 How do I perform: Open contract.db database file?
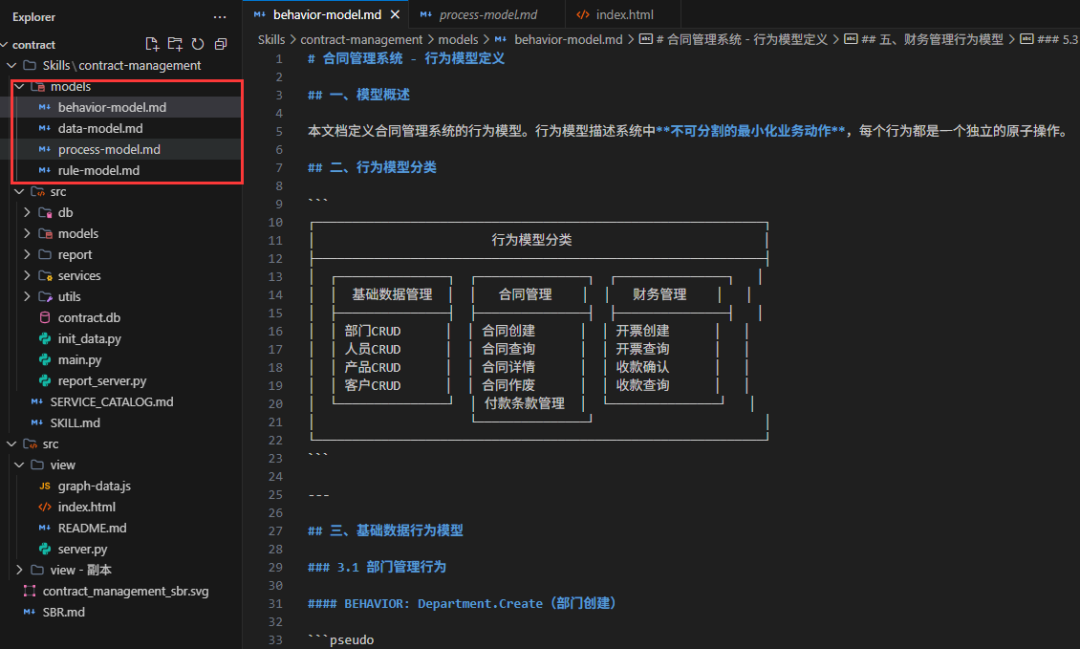[x=89, y=318]
